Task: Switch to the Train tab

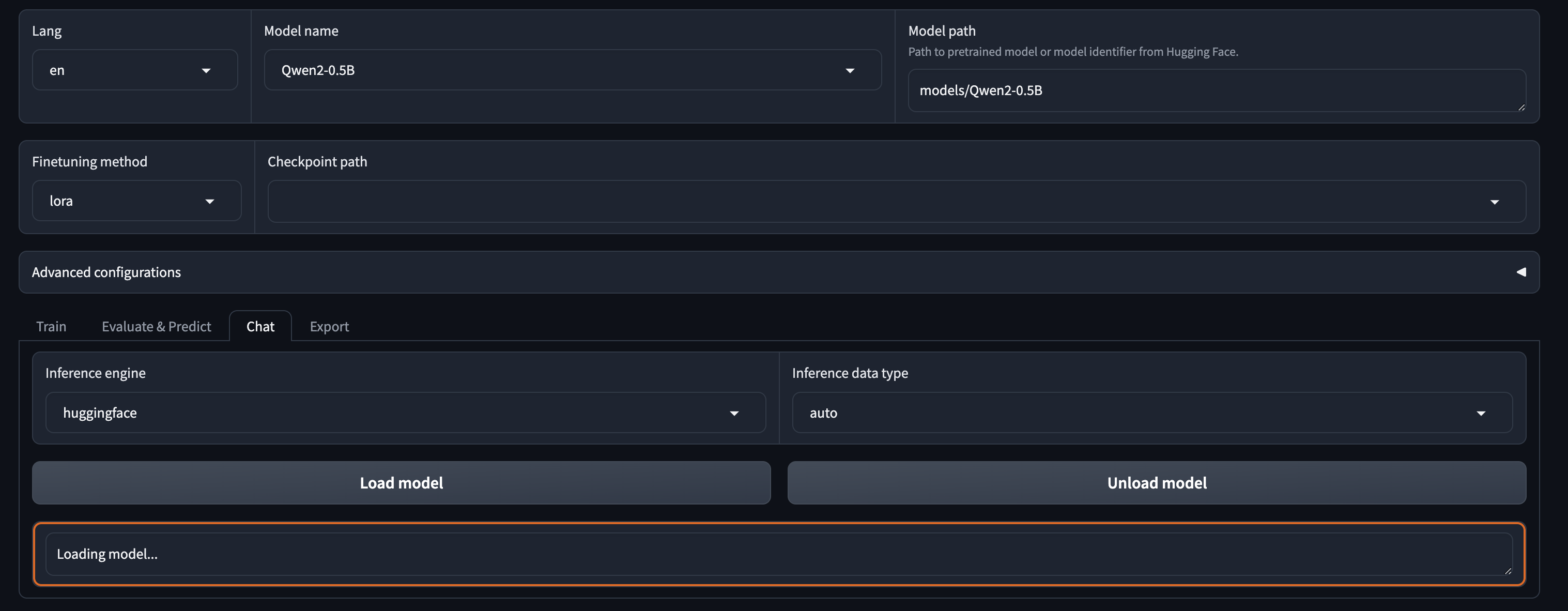Action: coord(51,327)
